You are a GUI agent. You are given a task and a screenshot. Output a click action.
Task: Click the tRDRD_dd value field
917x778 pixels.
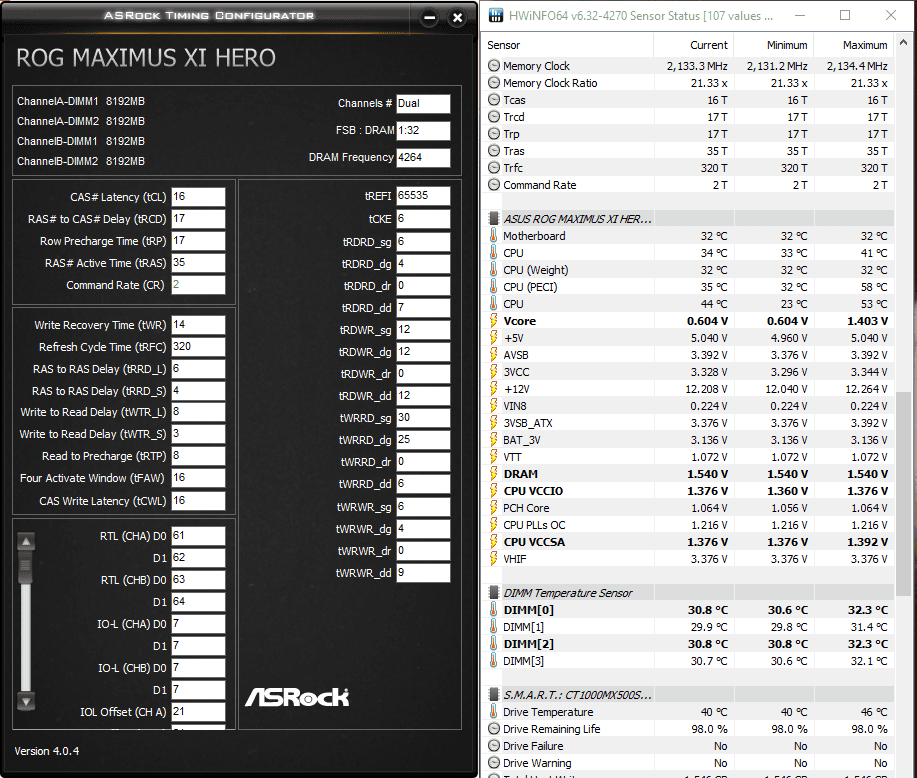click(423, 308)
